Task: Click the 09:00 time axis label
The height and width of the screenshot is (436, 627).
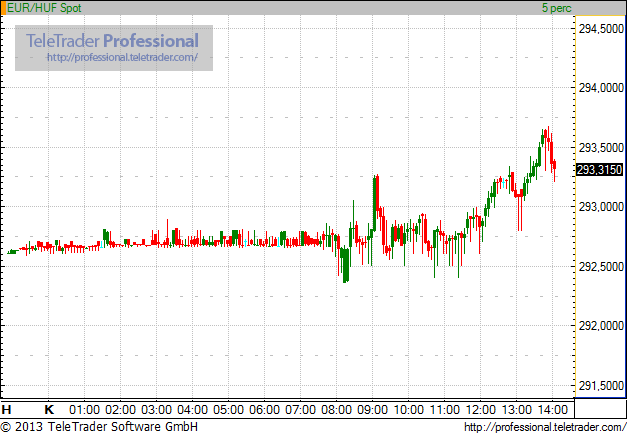Action: tap(372, 410)
